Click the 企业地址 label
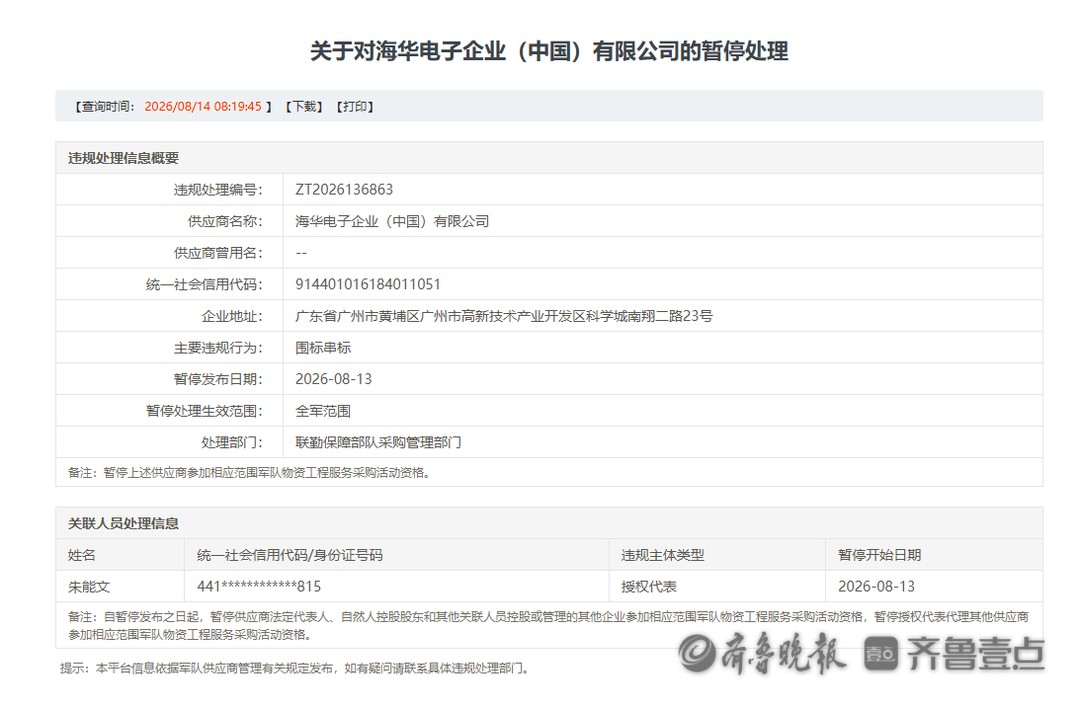This screenshot has width=1080, height=709. pos(231,316)
